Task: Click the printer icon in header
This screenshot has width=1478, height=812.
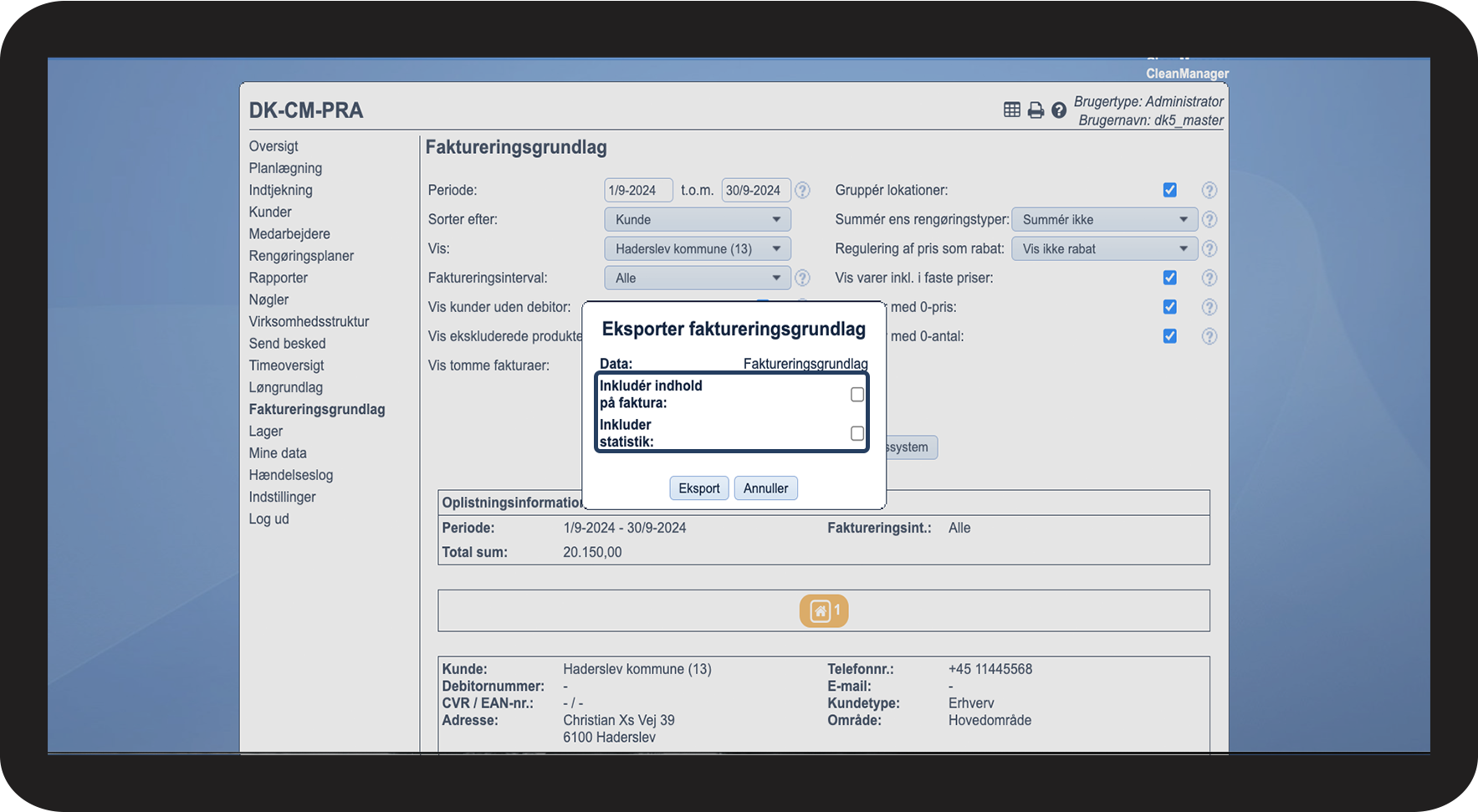Action: pyautogui.click(x=1036, y=110)
